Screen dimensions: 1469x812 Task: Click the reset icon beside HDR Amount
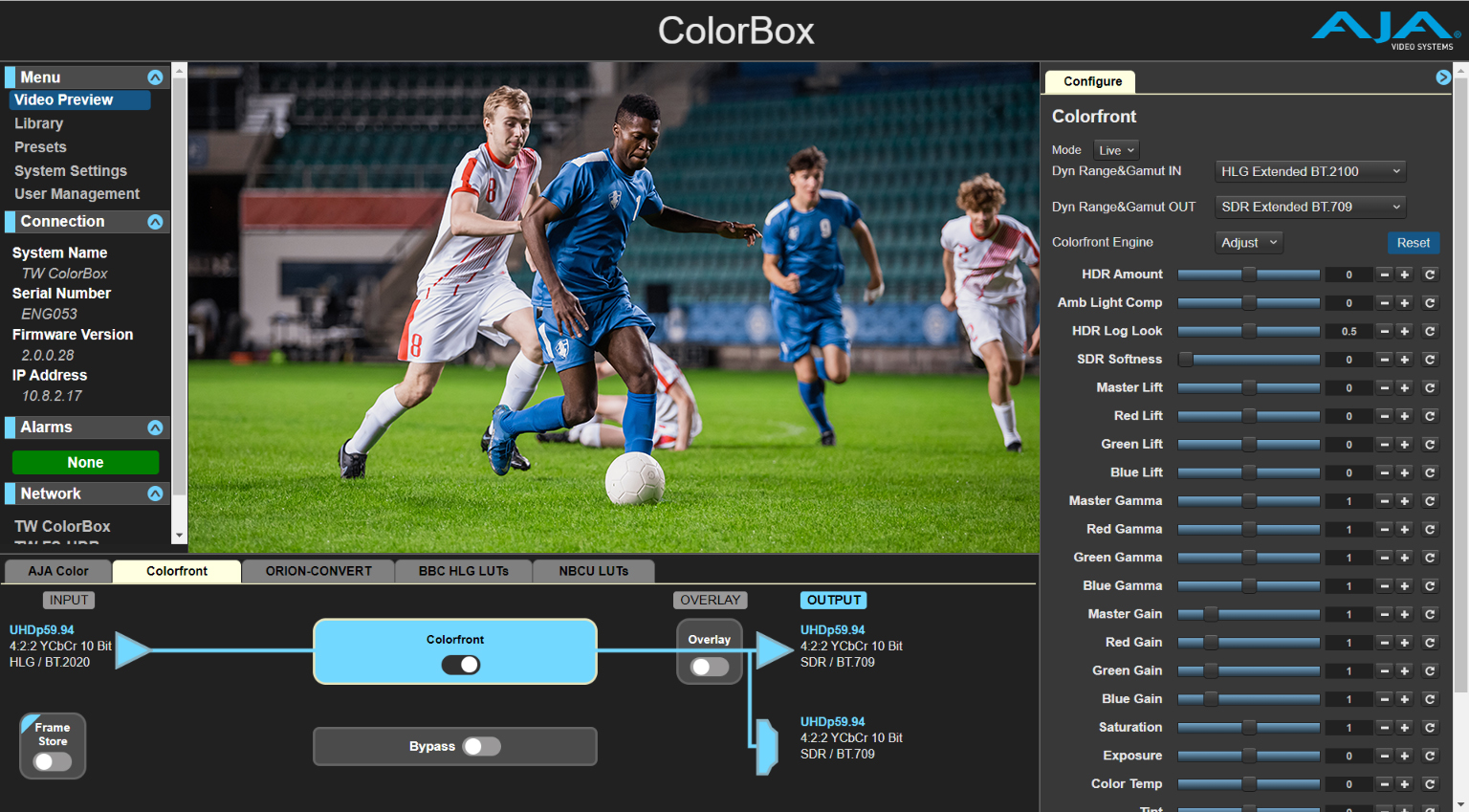pos(1430,274)
